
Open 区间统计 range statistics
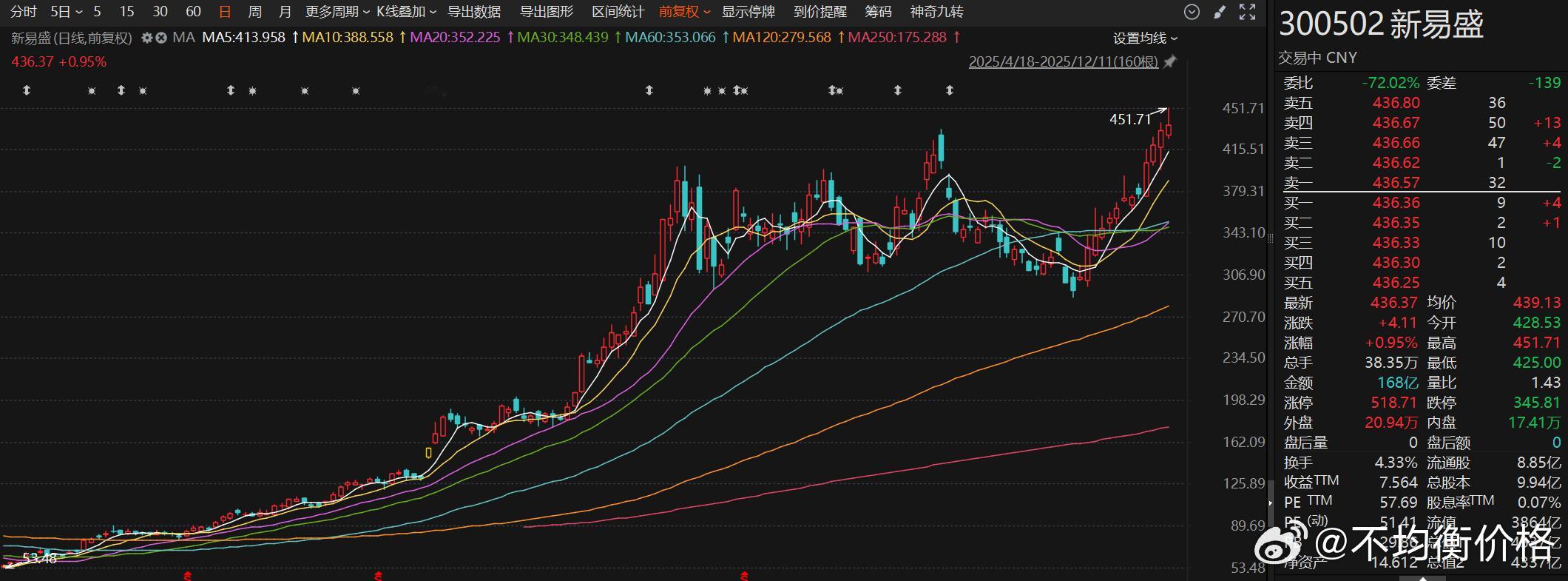[x=618, y=12]
